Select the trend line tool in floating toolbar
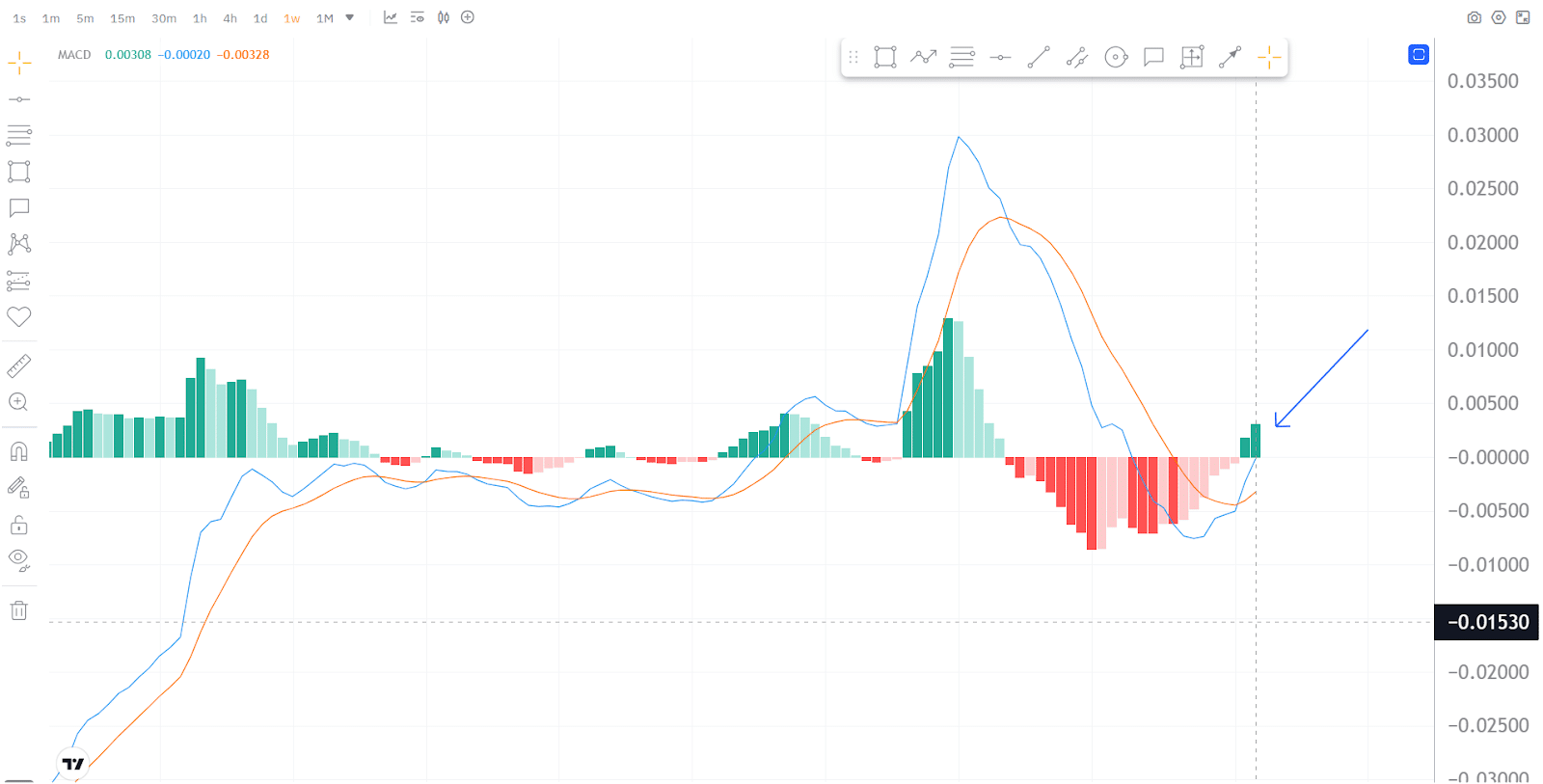Screen dimensions: 1543x784 pyautogui.click(x=1039, y=57)
